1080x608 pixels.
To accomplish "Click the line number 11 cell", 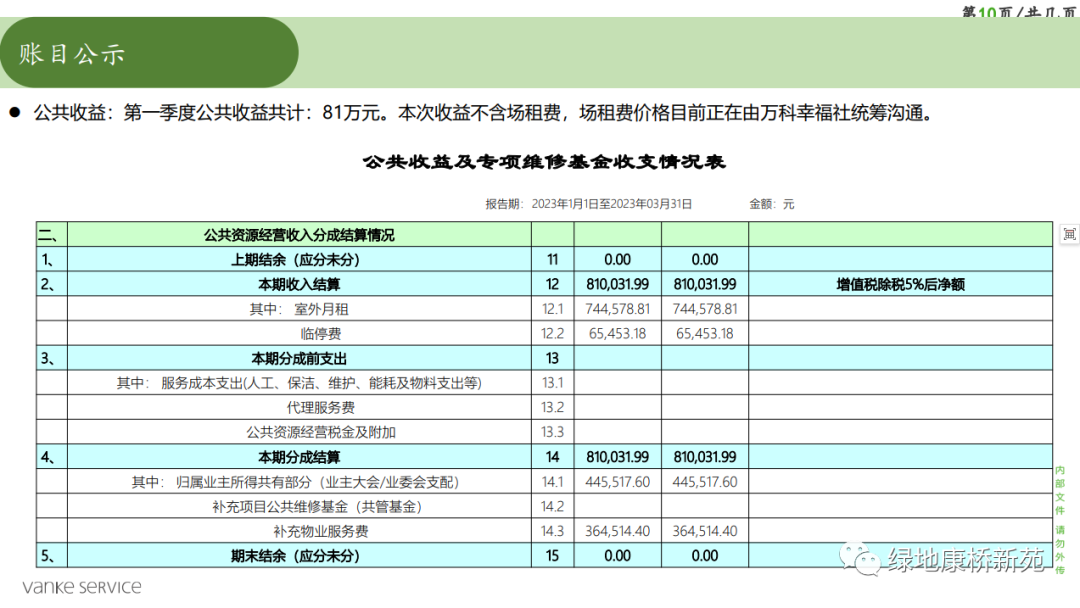I will (x=552, y=260).
